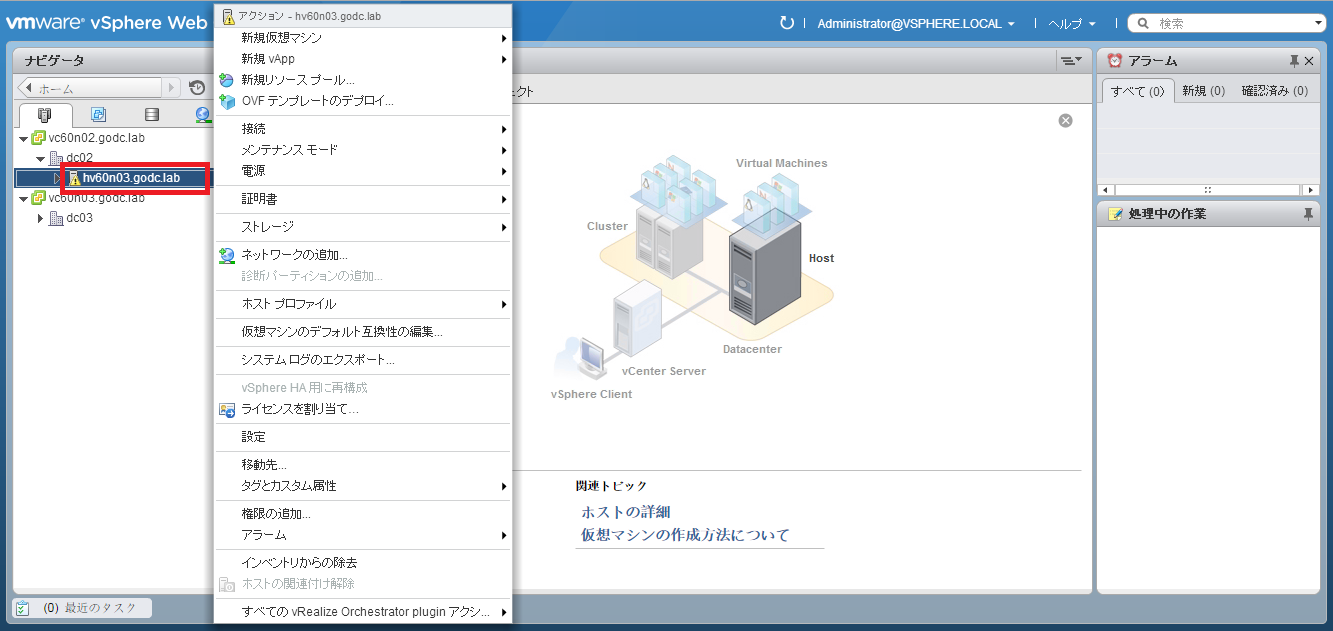Open the ヘルプ dropdown menu
This screenshot has height=631, width=1333.
click(1071, 23)
